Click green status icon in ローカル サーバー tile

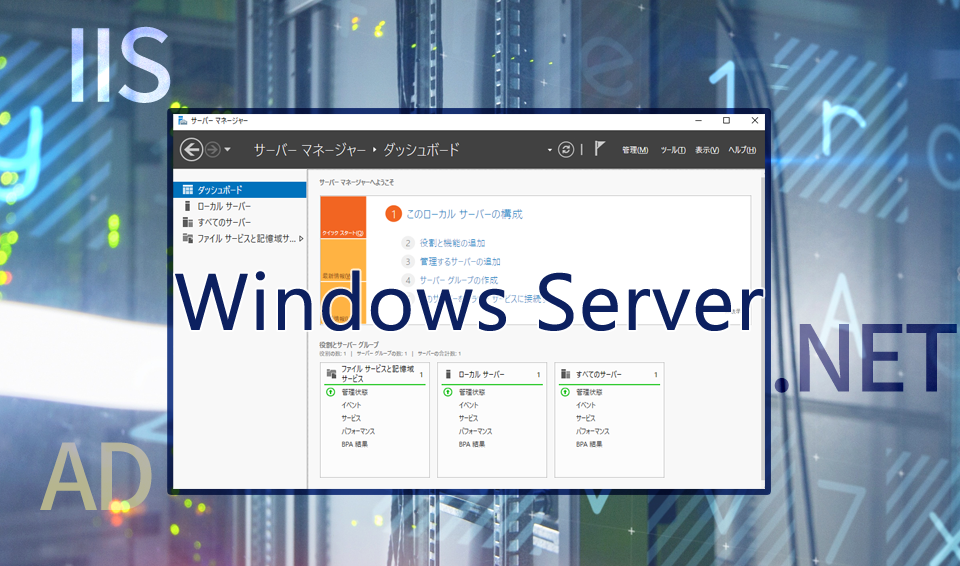click(x=448, y=392)
